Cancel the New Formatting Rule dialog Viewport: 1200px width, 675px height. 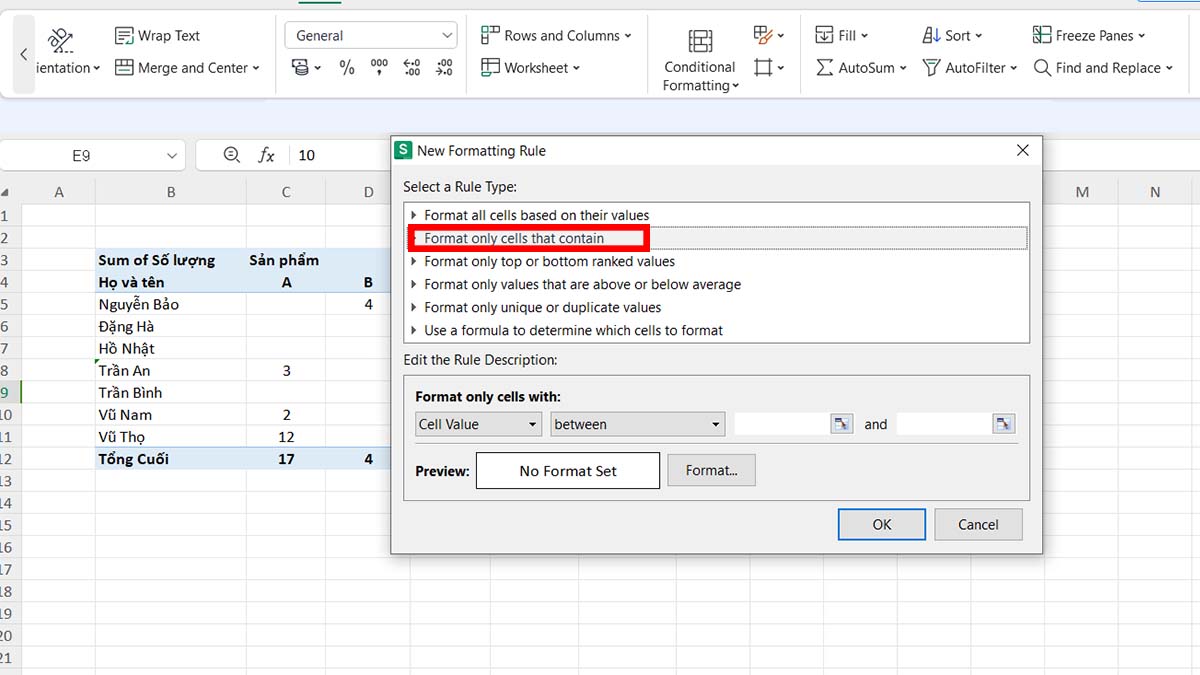[x=978, y=524]
